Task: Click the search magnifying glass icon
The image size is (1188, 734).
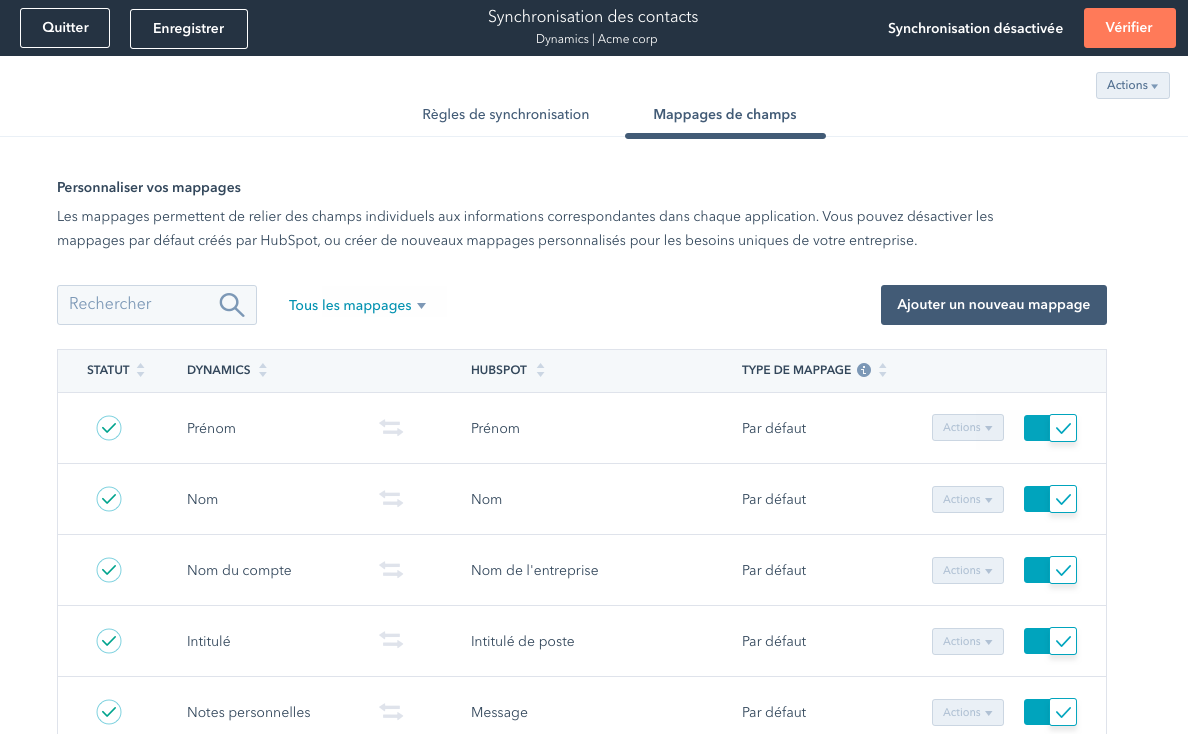Action: tap(232, 305)
